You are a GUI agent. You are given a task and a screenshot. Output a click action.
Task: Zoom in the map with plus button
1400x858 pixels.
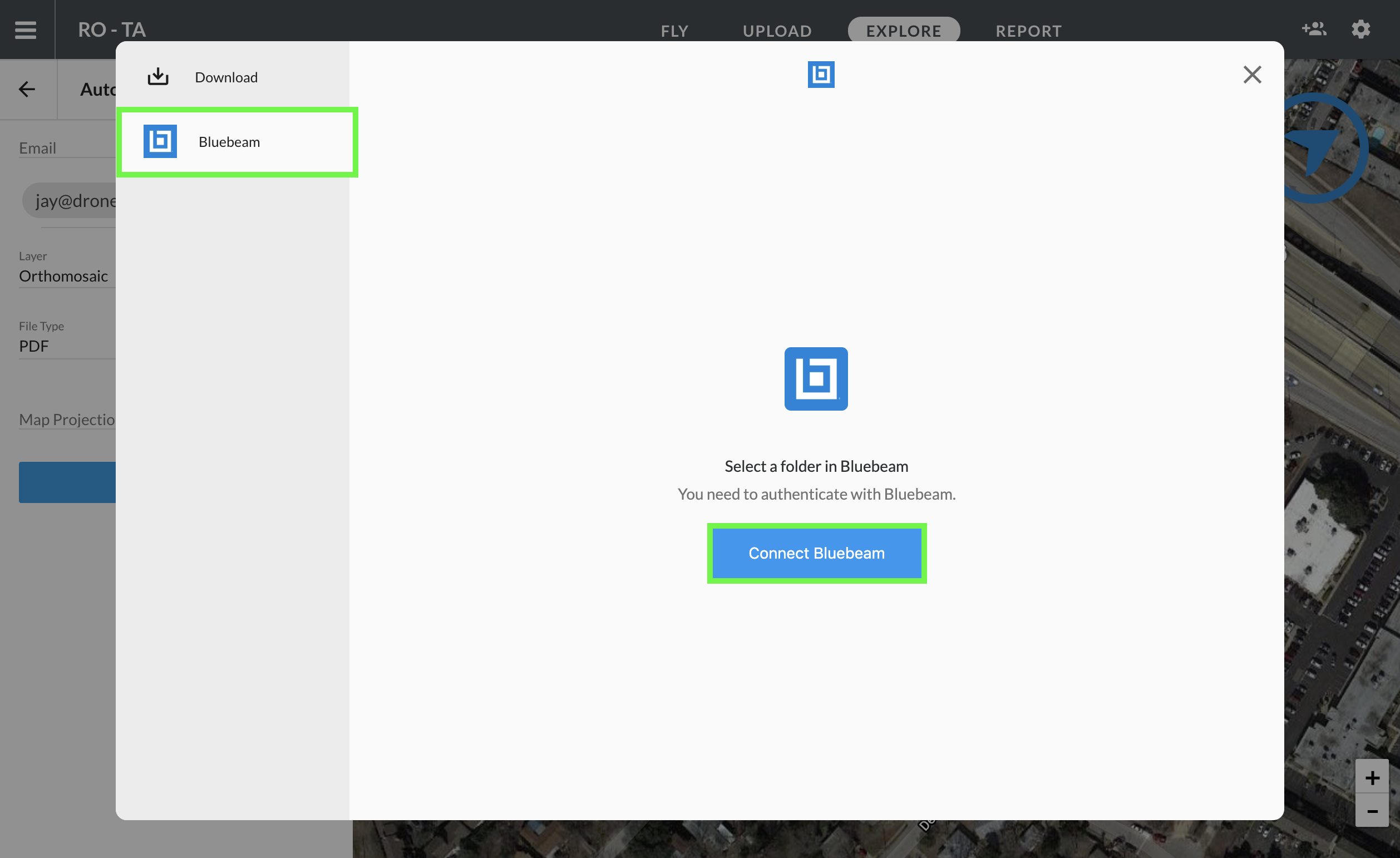1372,777
